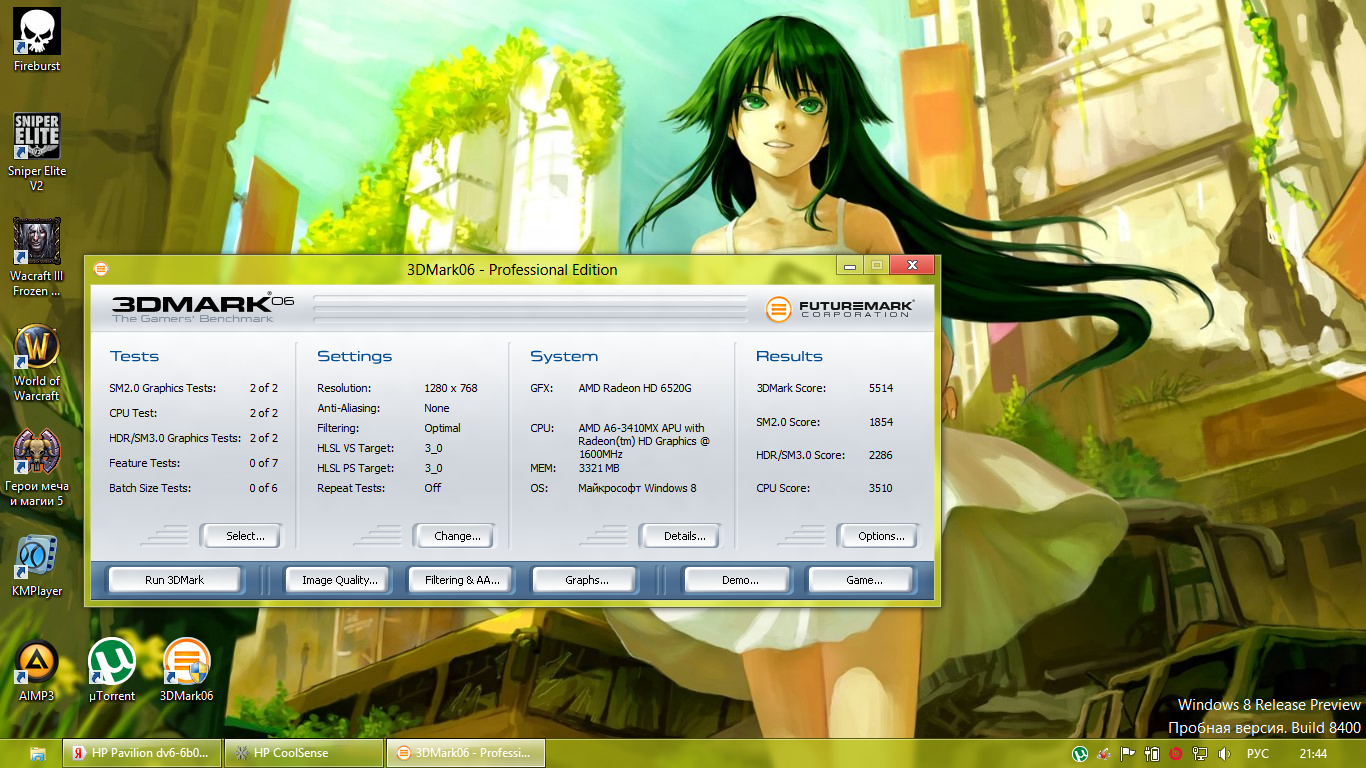
Task: Start the Demo... button
Action: click(x=739, y=580)
